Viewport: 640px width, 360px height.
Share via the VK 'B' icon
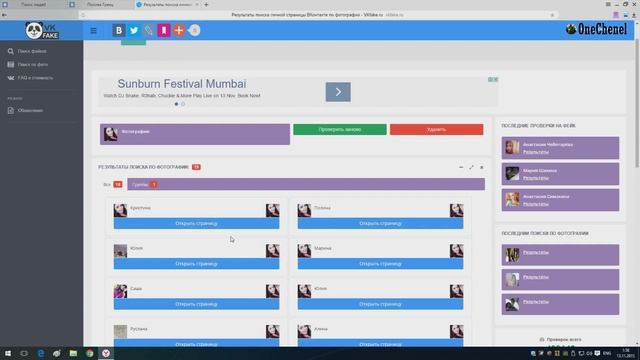119,31
